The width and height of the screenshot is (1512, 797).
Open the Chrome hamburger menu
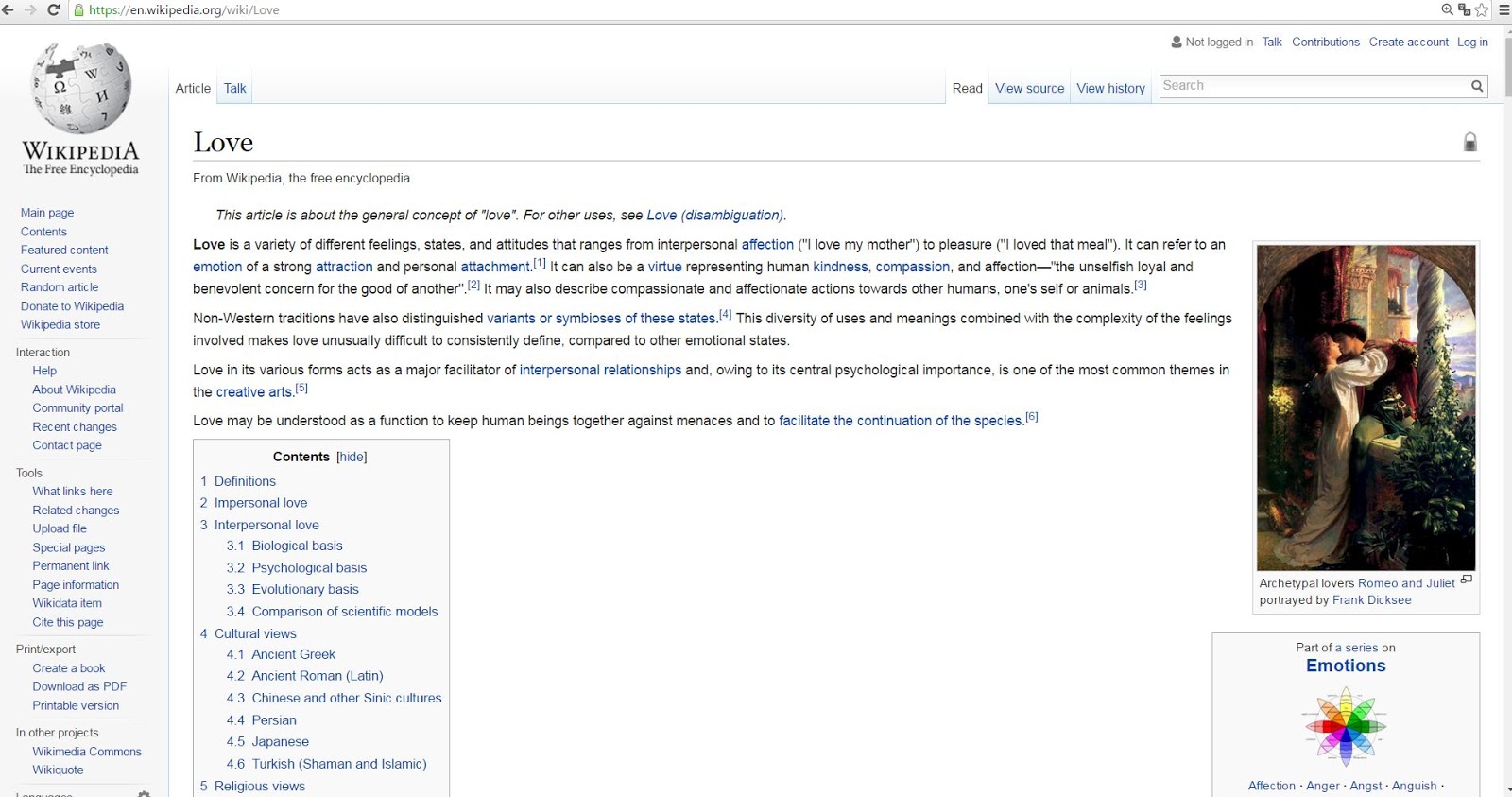[x=1503, y=9]
